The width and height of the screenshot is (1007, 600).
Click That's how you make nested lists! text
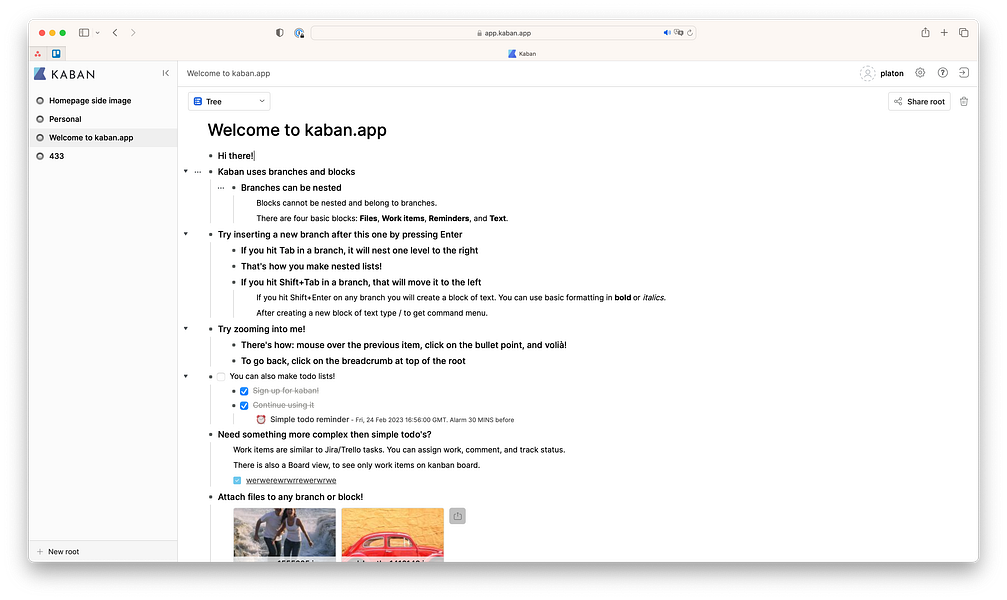point(311,267)
